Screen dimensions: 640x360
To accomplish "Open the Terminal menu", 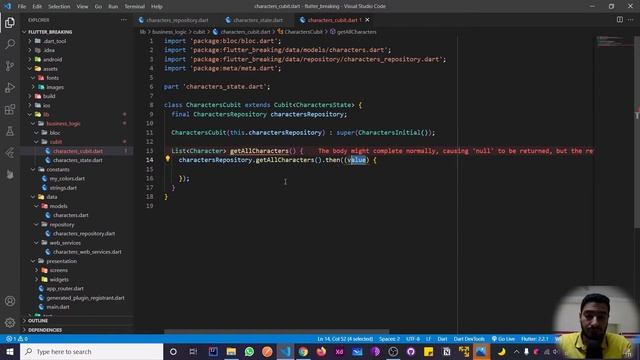I will click(x=134, y=6).
